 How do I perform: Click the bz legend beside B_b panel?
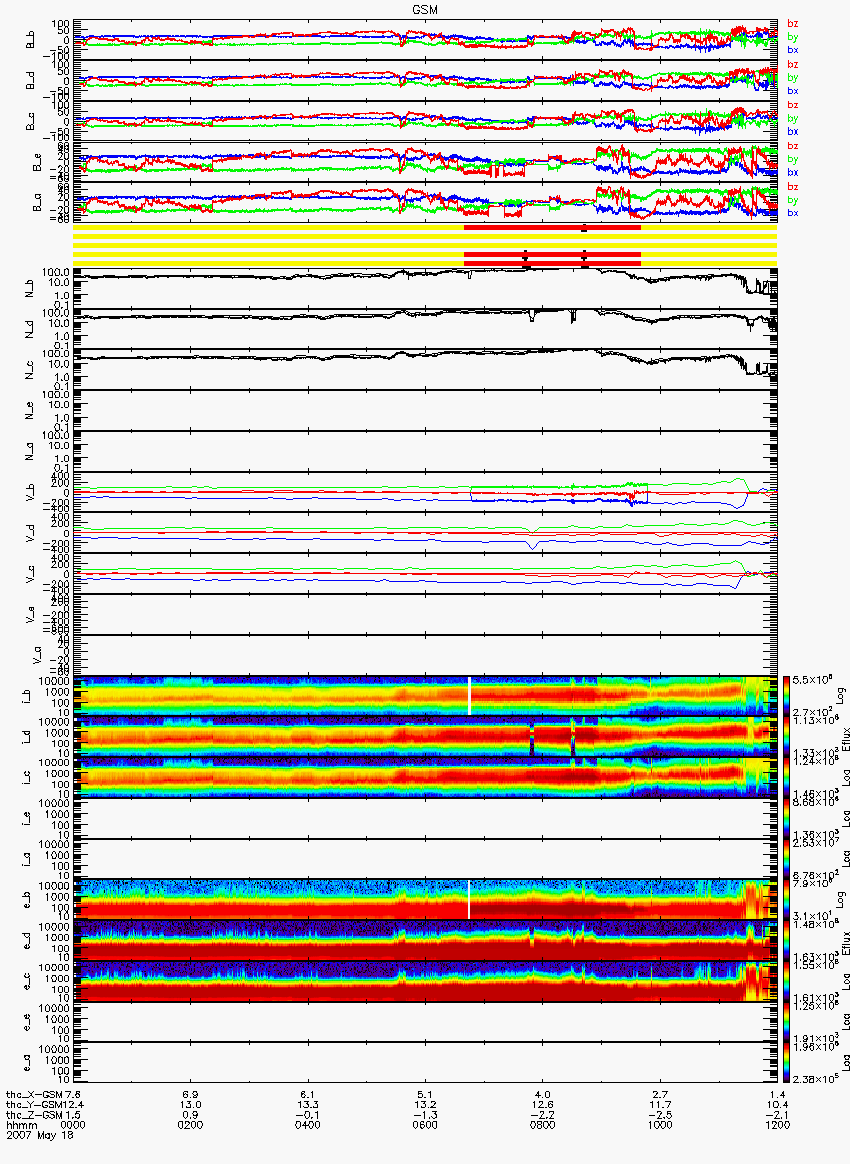click(792, 24)
